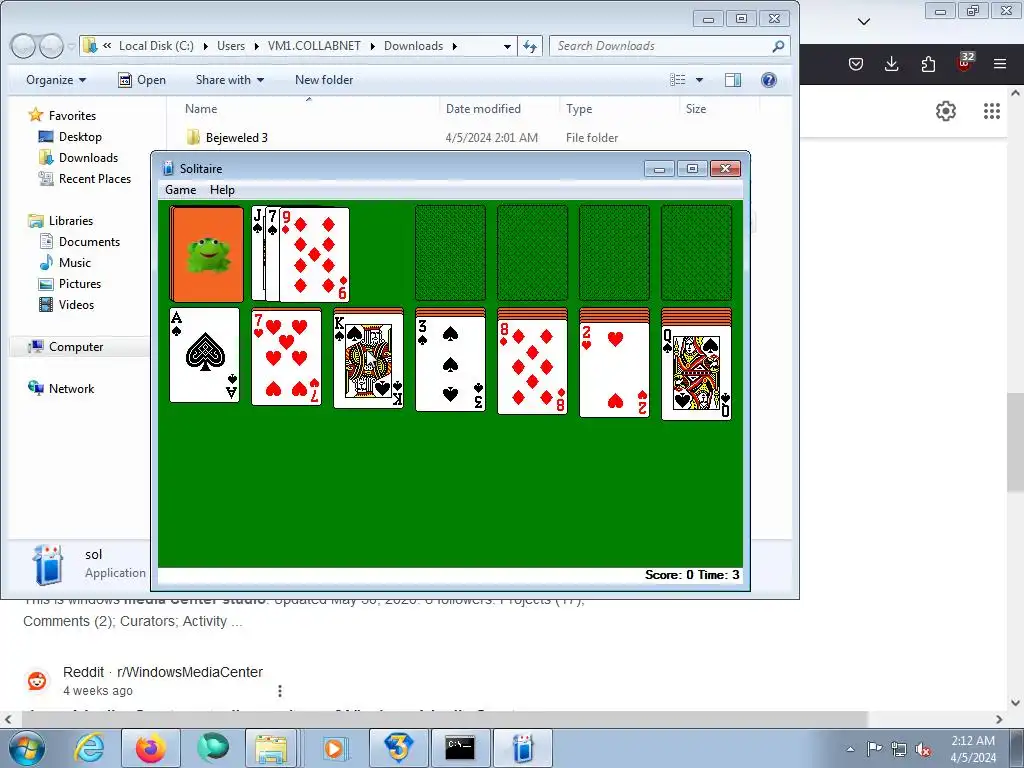Click the first empty foundation slot
1024x768 pixels.
tap(451, 253)
